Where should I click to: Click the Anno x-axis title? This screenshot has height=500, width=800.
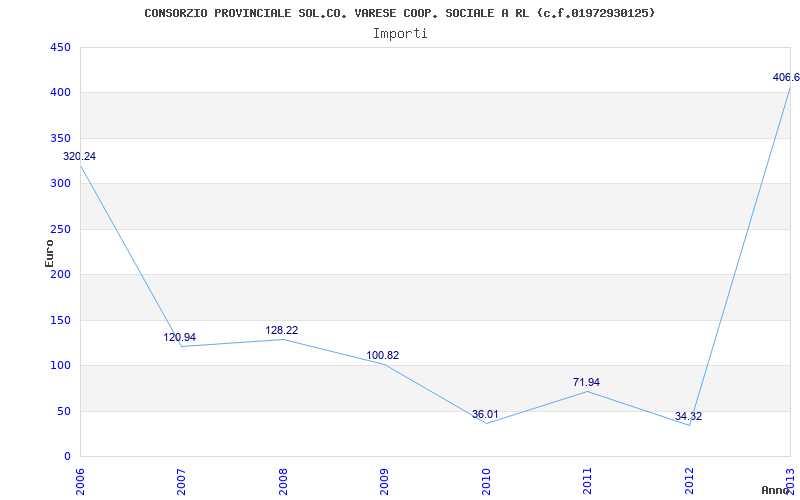pyautogui.click(x=776, y=490)
